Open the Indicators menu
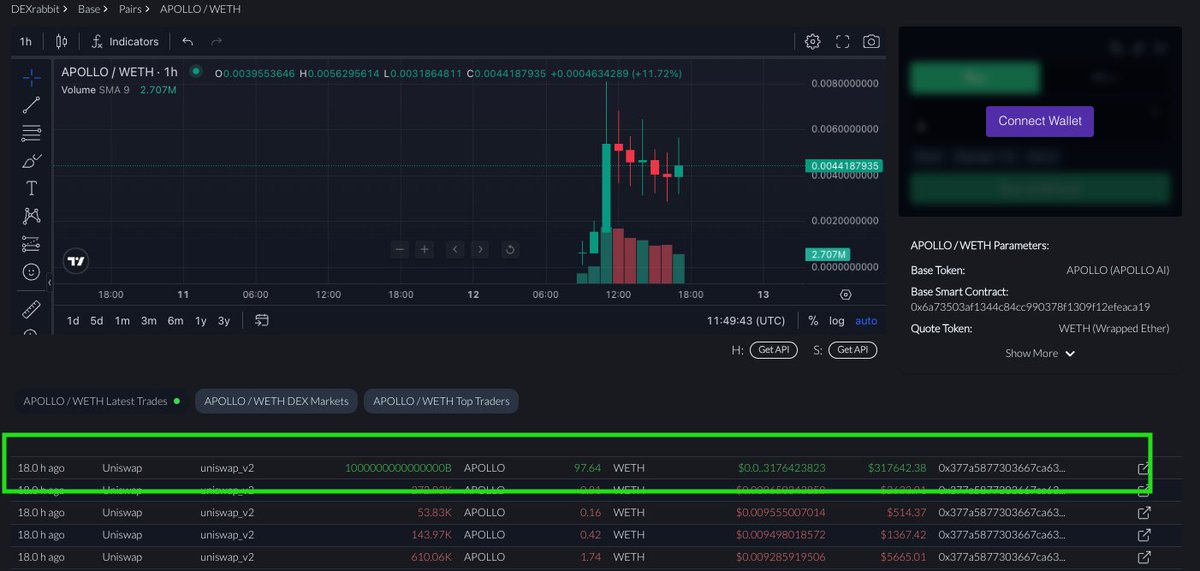Viewport: 1200px width, 571px height. (125, 42)
